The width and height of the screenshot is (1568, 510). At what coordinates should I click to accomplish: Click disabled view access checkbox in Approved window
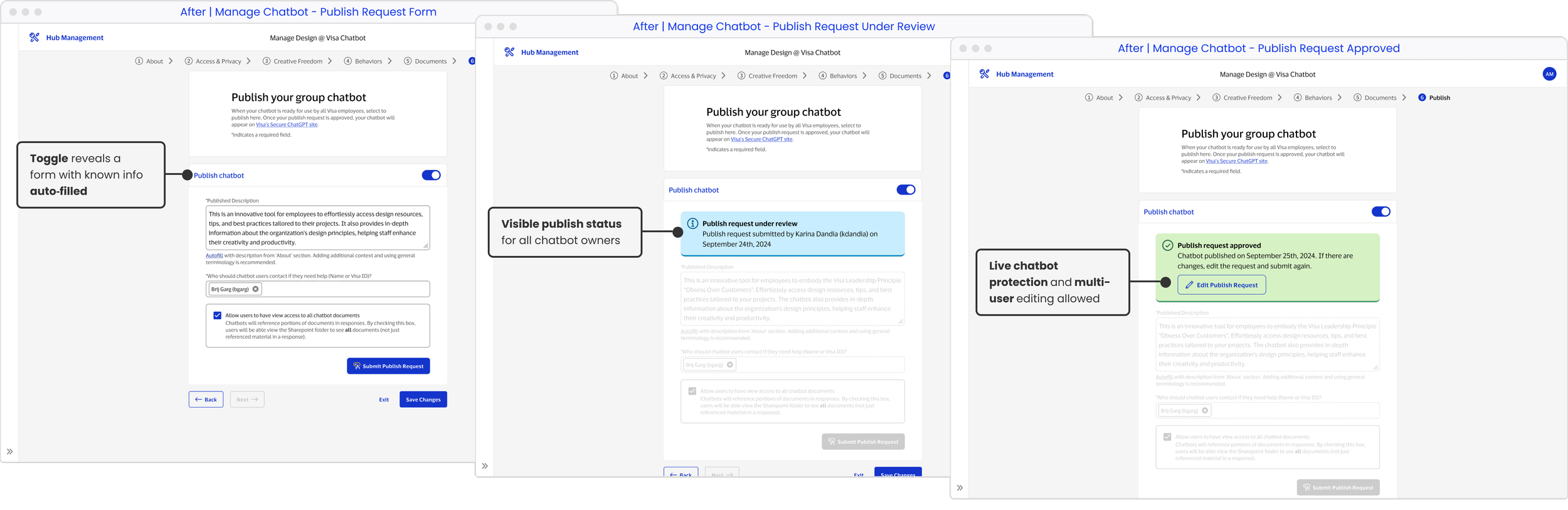[x=1167, y=437]
